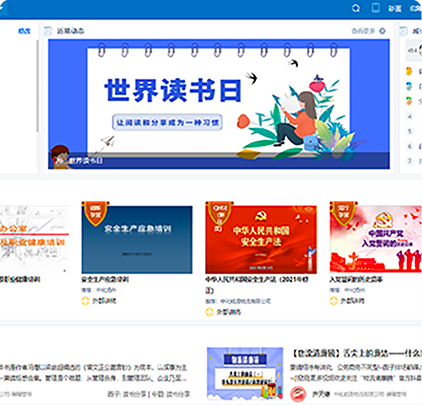Select the 近期动态 section title

click(70, 31)
